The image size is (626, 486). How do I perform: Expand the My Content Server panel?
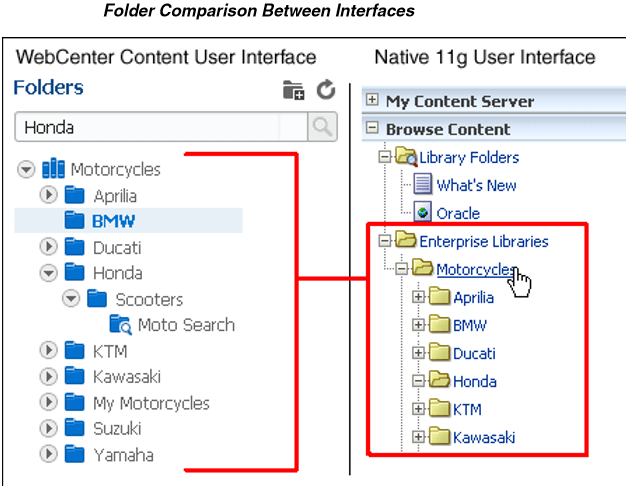click(373, 101)
